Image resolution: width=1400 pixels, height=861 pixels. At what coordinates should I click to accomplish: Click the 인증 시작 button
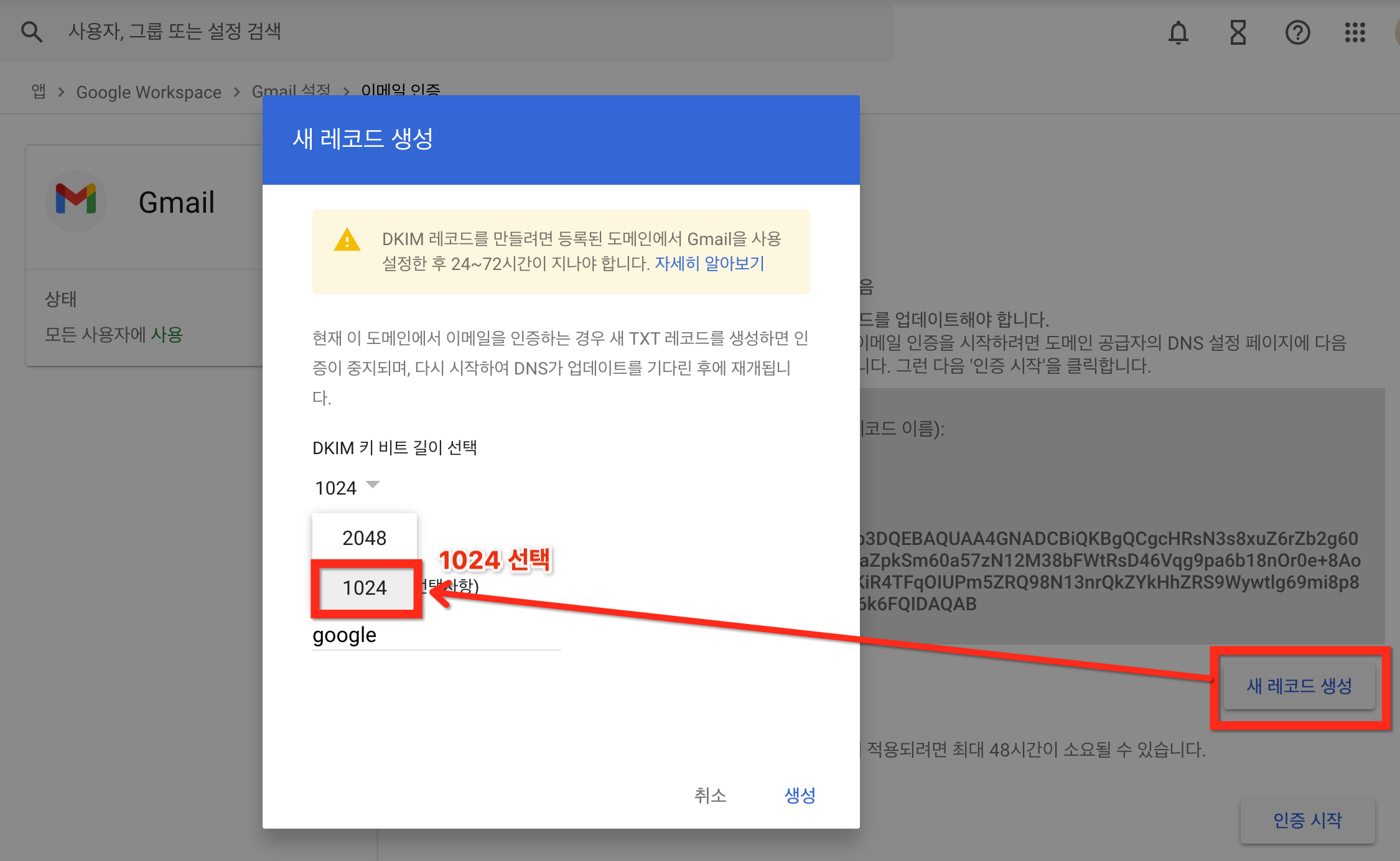click(x=1307, y=820)
